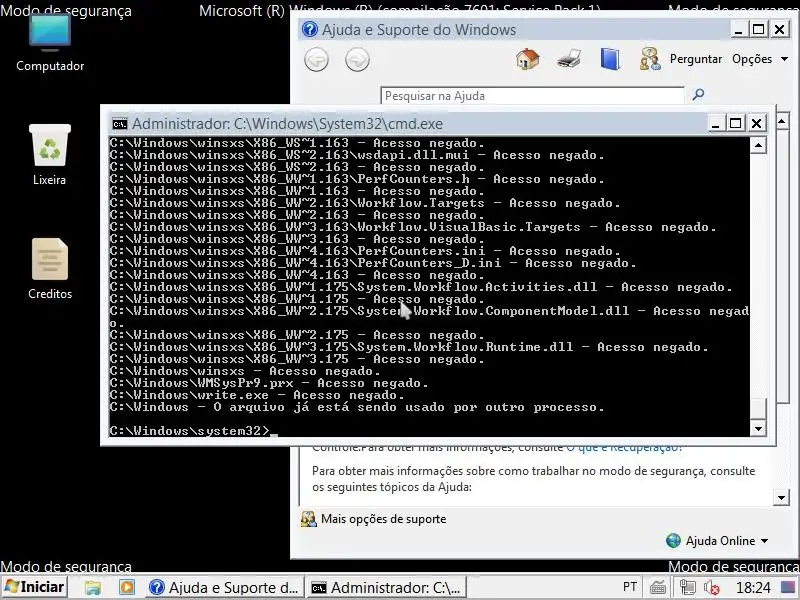Launch Media Player from taskbar
The height and width of the screenshot is (600, 800).
click(x=127, y=587)
